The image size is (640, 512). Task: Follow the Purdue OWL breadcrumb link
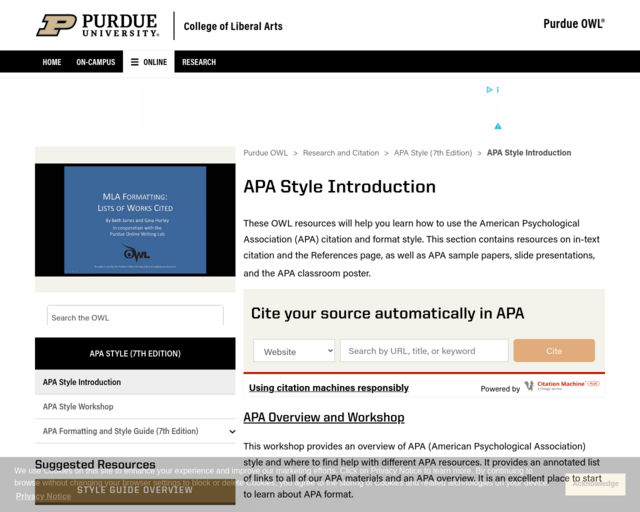(x=266, y=153)
